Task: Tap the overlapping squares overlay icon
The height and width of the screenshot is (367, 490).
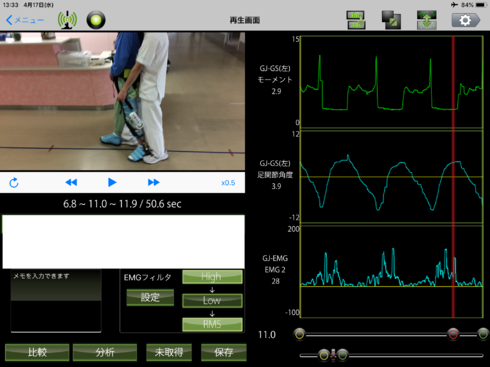Action: tap(391, 20)
